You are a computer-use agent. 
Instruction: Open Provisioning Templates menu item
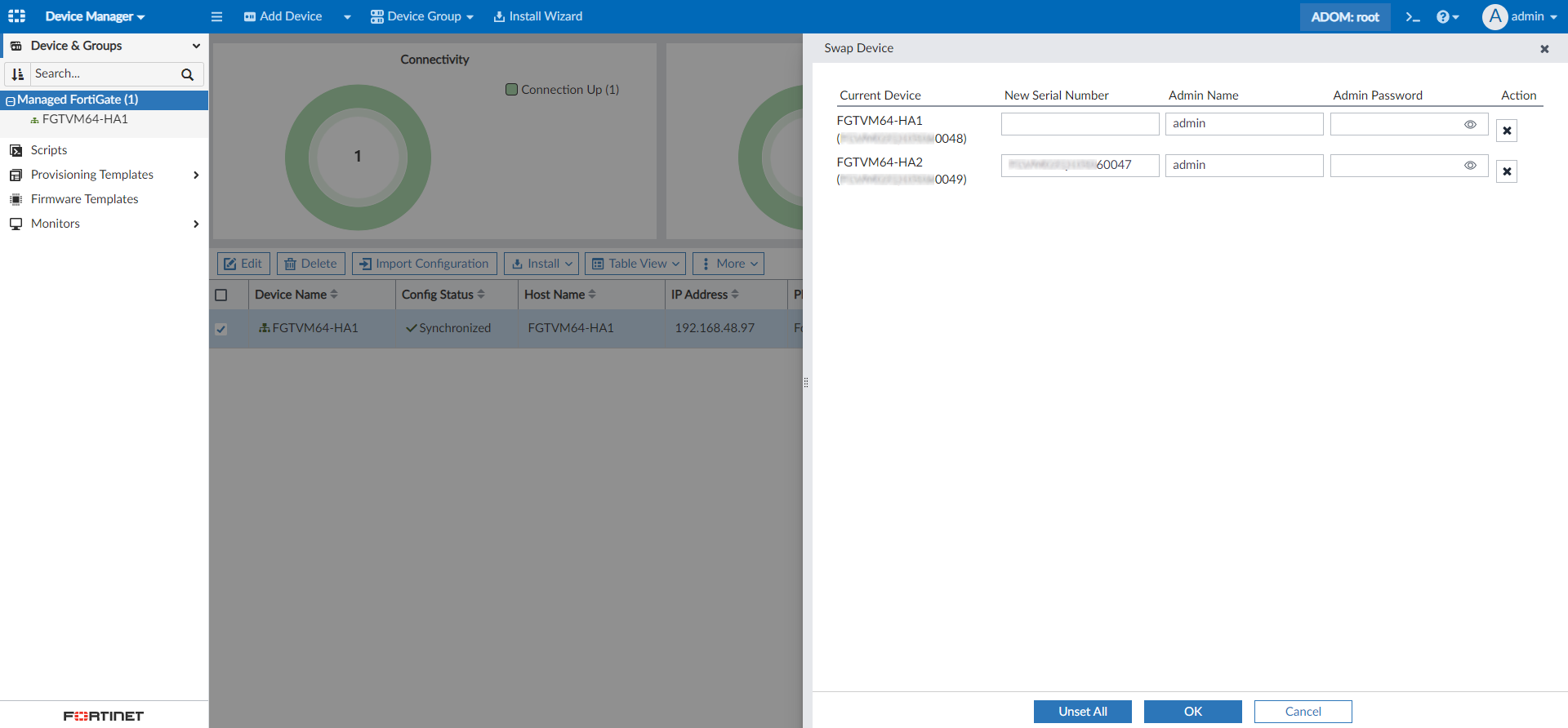92,175
